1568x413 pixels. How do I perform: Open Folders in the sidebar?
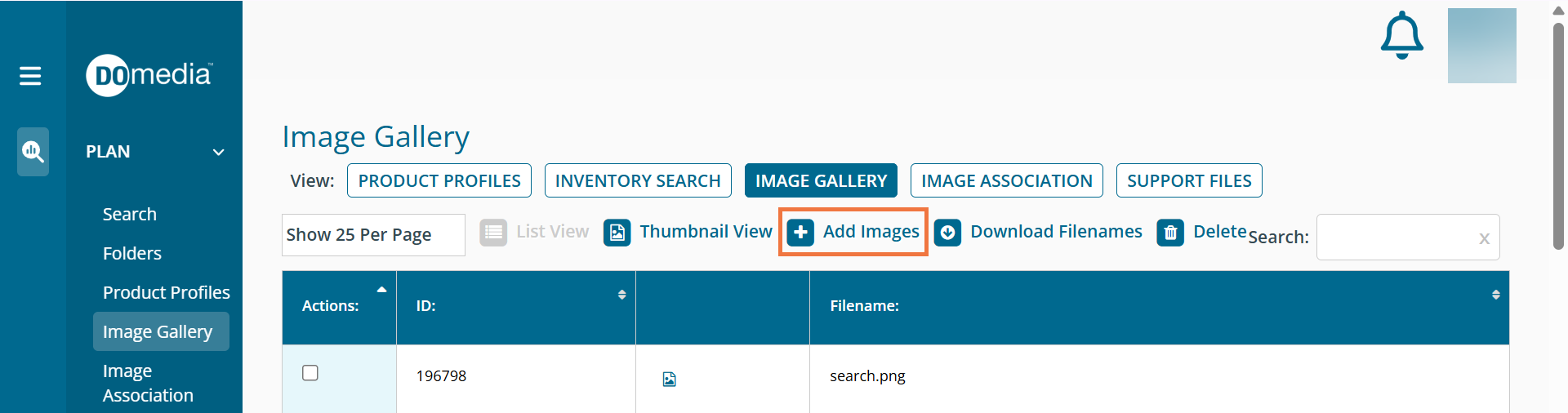coord(132,253)
